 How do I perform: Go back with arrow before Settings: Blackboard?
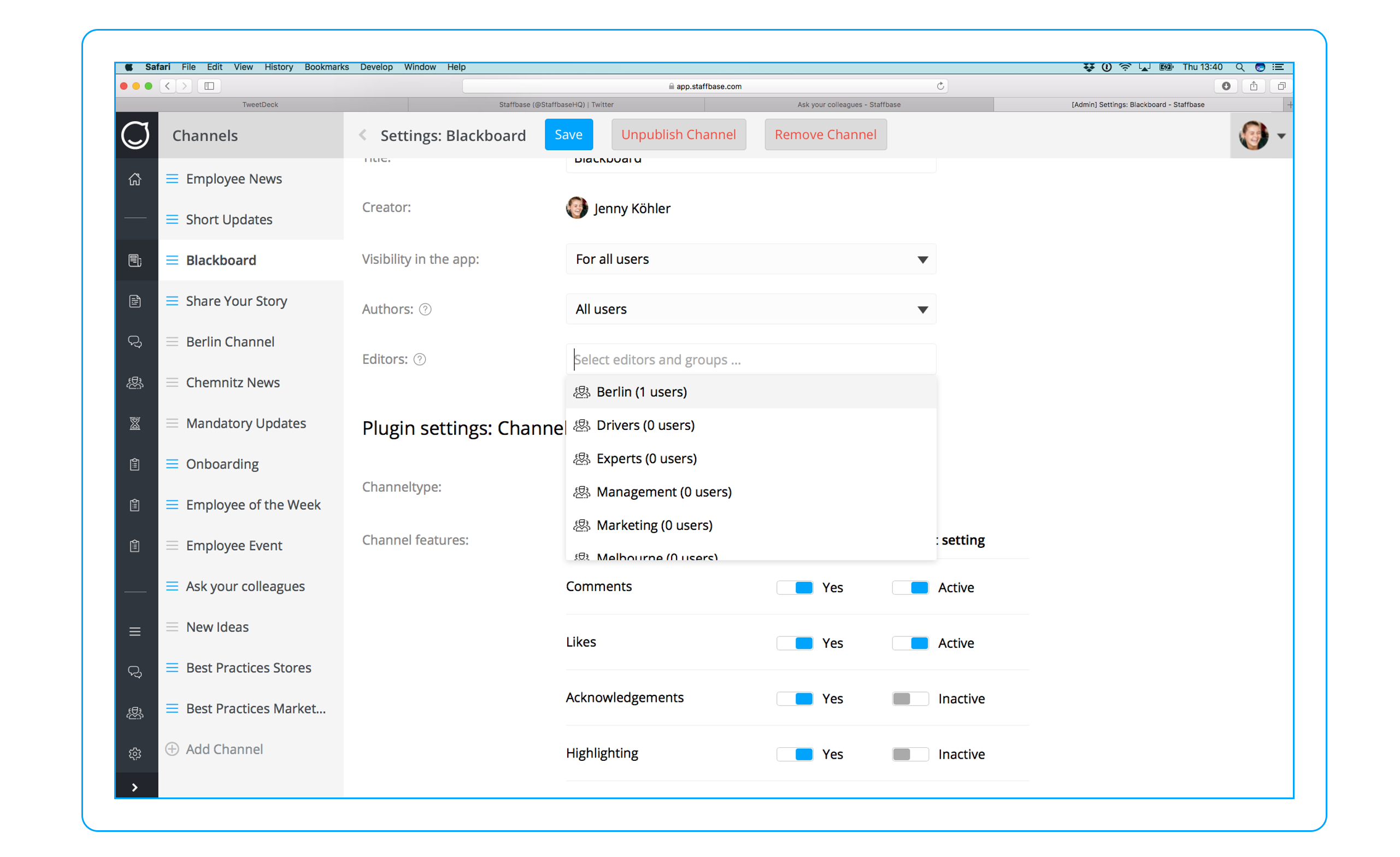click(363, 135)
